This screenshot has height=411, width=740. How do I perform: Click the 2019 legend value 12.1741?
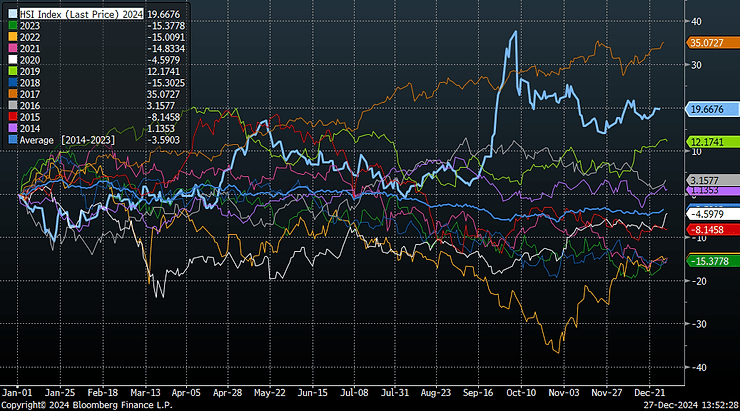(x=164, y=71)
